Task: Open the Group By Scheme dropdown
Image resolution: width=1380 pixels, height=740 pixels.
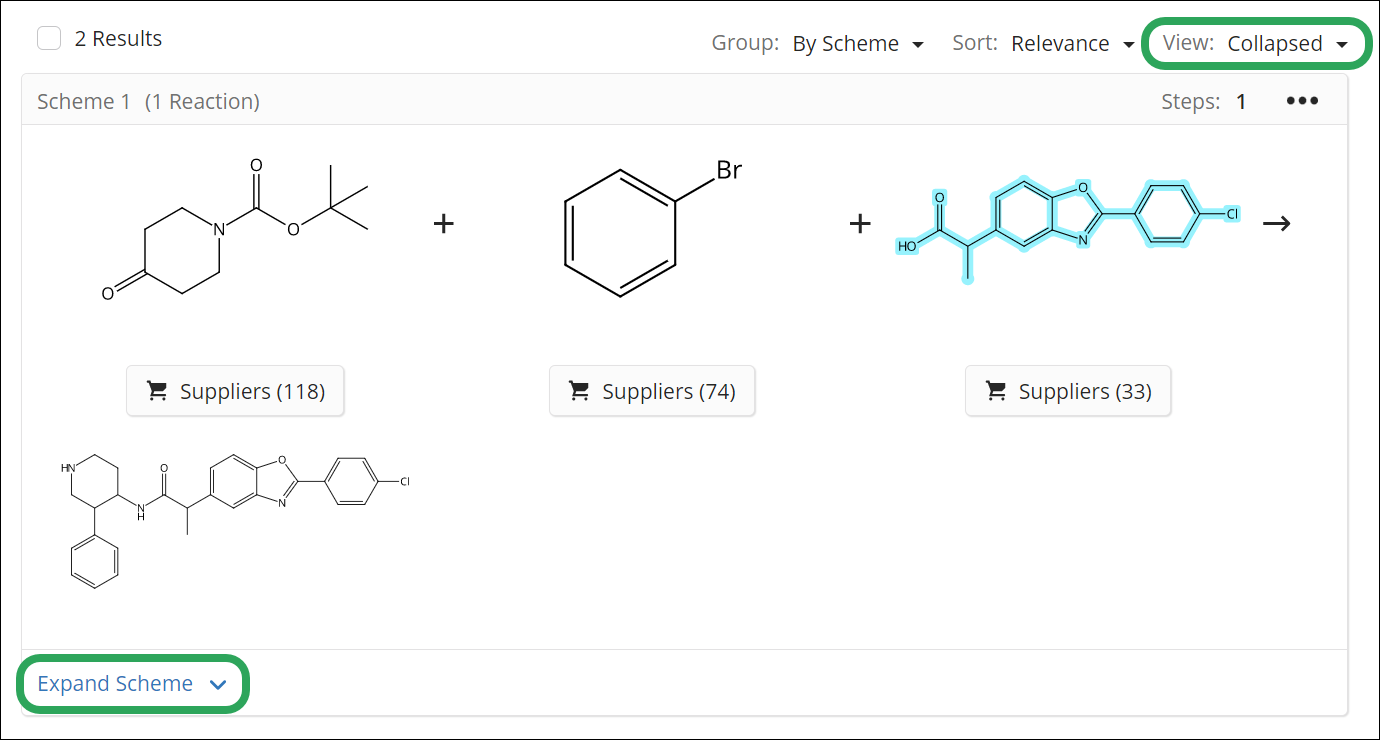Action: (x=858, y=44)
